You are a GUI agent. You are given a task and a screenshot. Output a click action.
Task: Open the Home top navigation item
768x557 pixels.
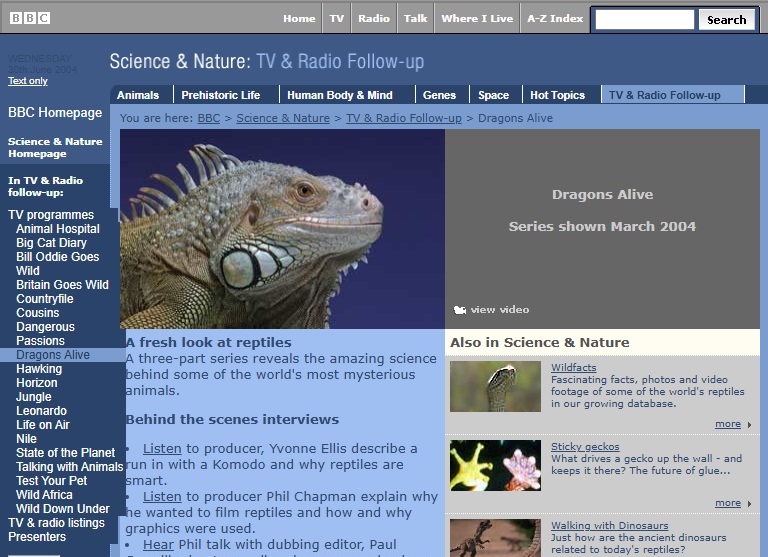click(299, 18)
